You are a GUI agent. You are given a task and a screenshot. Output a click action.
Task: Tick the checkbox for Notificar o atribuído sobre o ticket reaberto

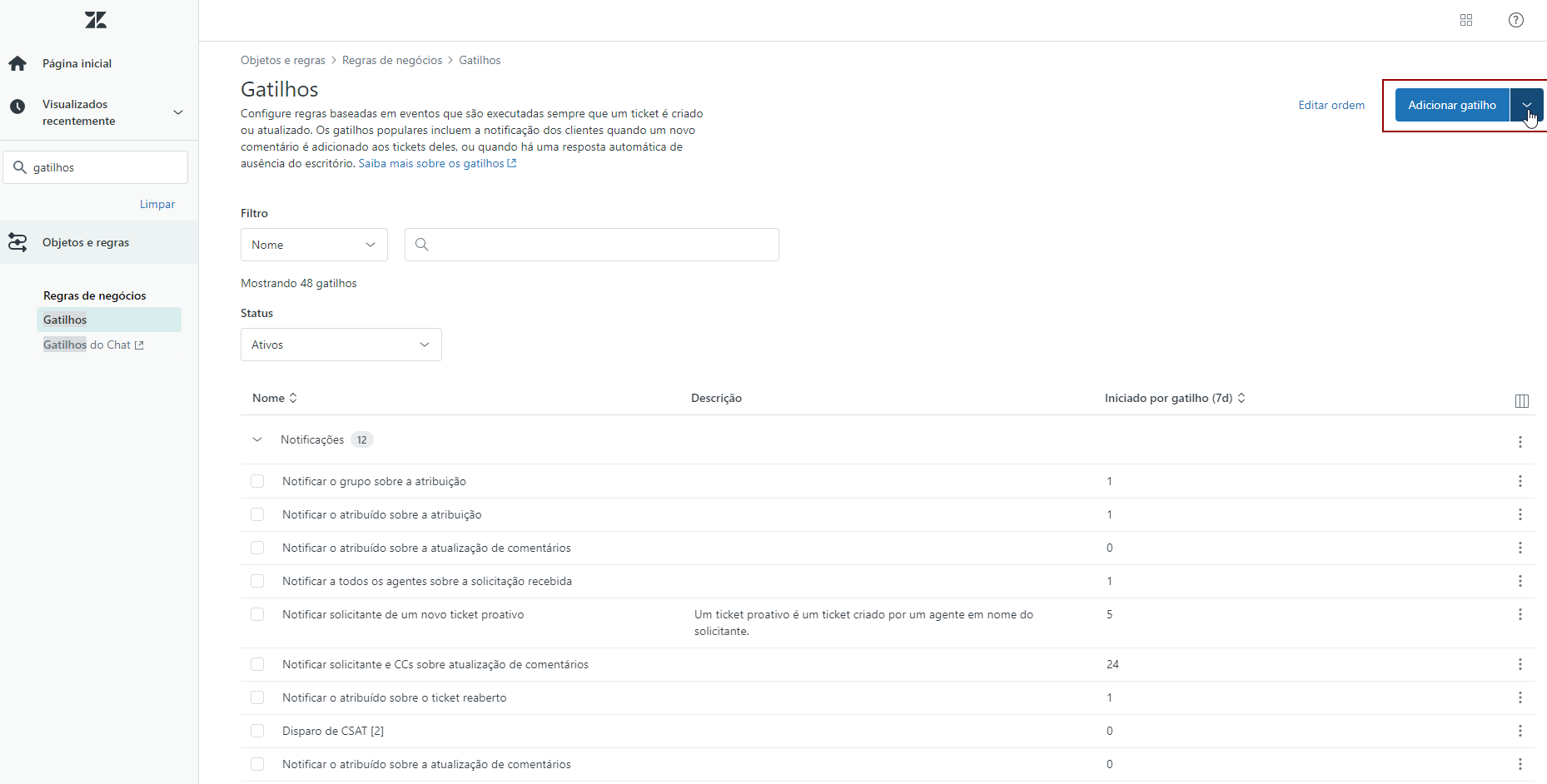257,697
